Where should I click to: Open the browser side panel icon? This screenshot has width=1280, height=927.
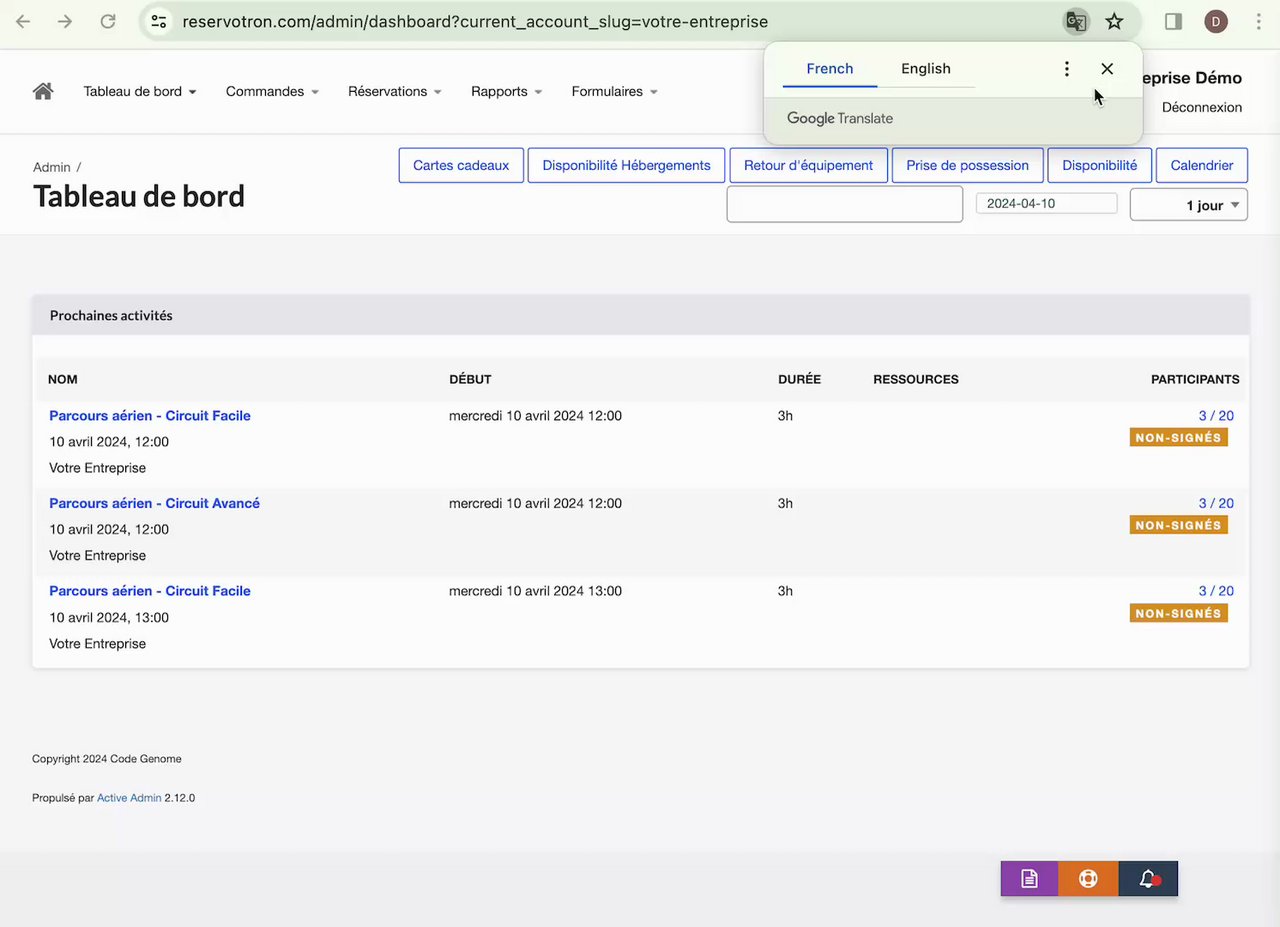tap(1174, 21)
